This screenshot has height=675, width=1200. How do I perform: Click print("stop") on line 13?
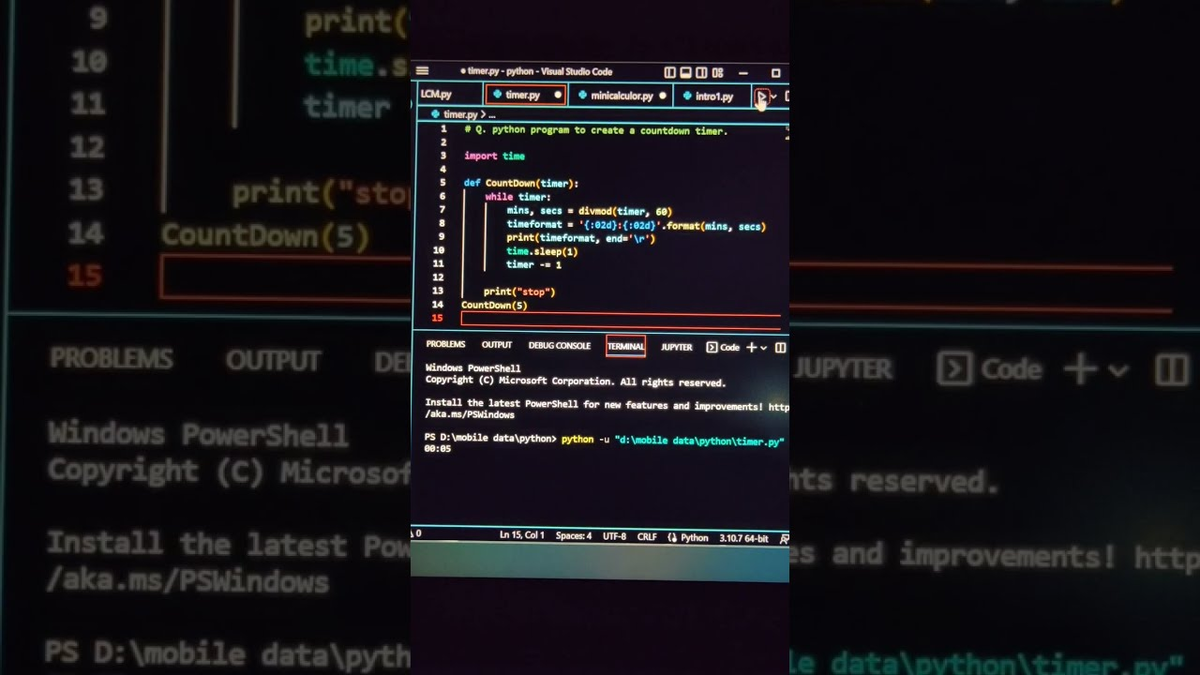[519, 291]
